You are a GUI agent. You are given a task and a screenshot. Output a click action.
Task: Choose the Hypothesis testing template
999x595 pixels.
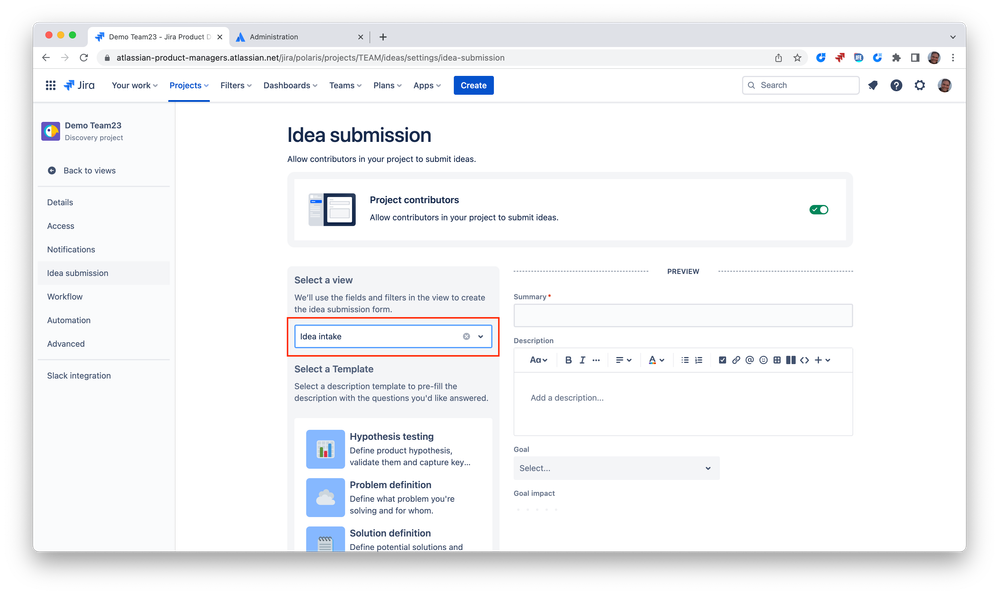393,449
